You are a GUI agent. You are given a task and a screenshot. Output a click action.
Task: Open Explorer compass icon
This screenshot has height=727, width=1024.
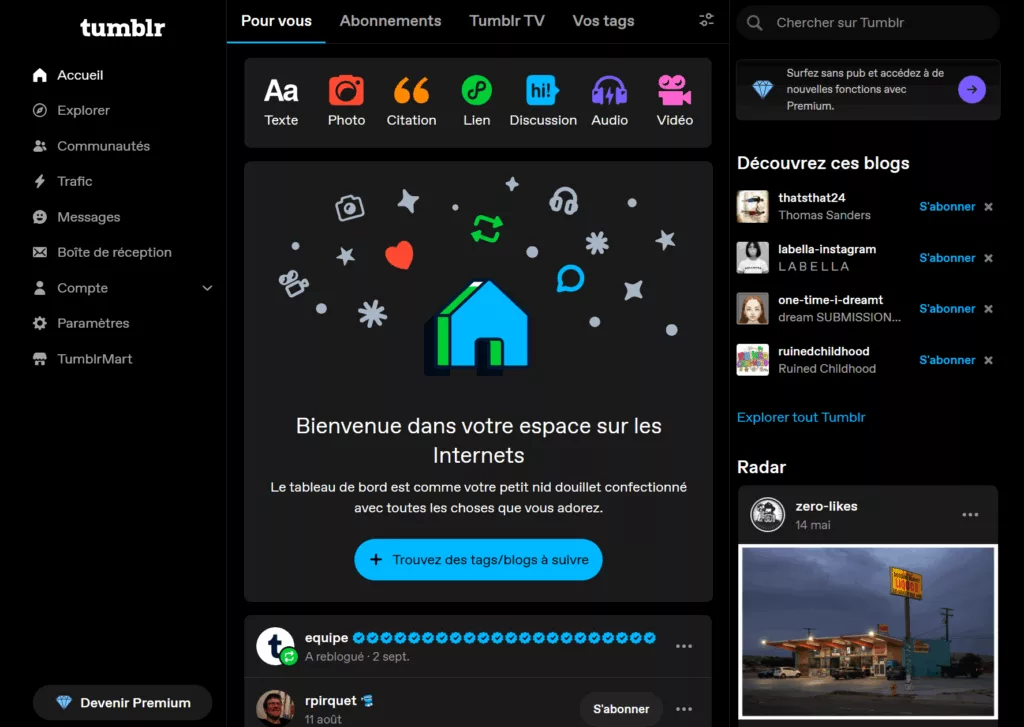(40, 110)
